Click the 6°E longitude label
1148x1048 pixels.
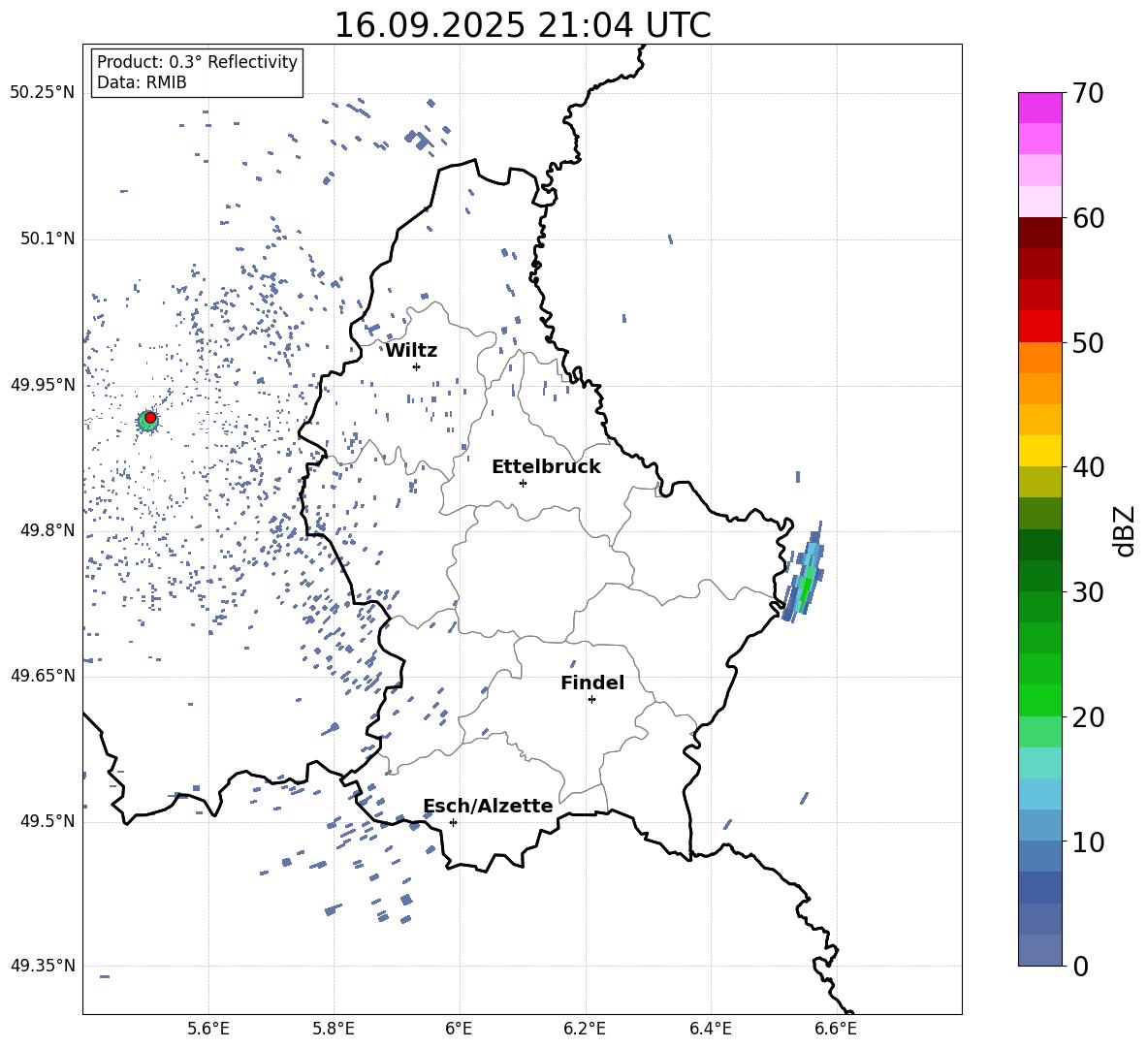click(459, 1029)
